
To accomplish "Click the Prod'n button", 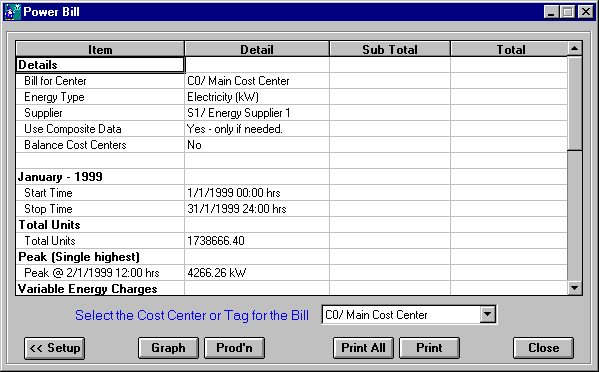I will (235, 348).
